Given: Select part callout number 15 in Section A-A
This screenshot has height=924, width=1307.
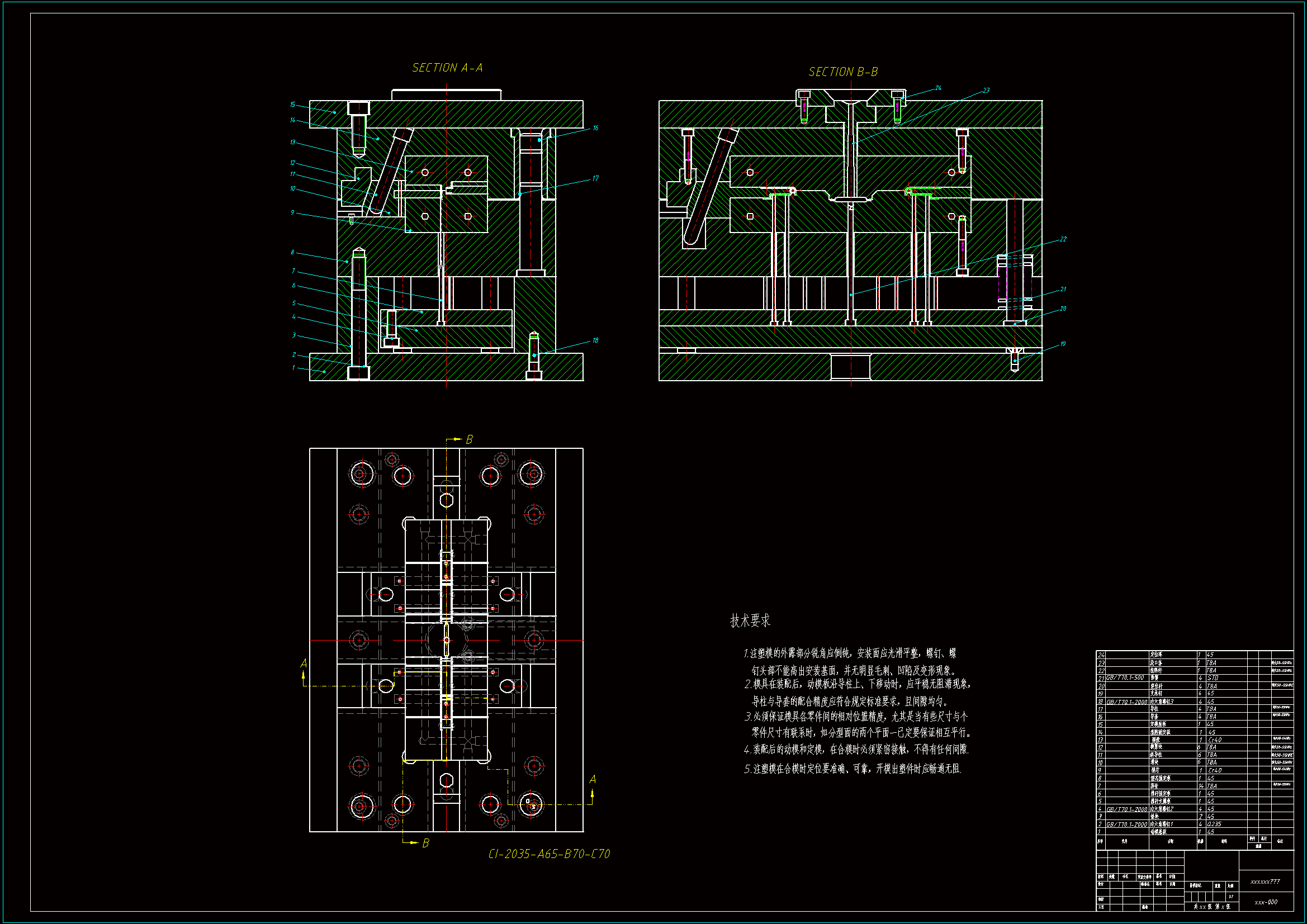Looking at the screenshot, I should (x=292, y=105).
